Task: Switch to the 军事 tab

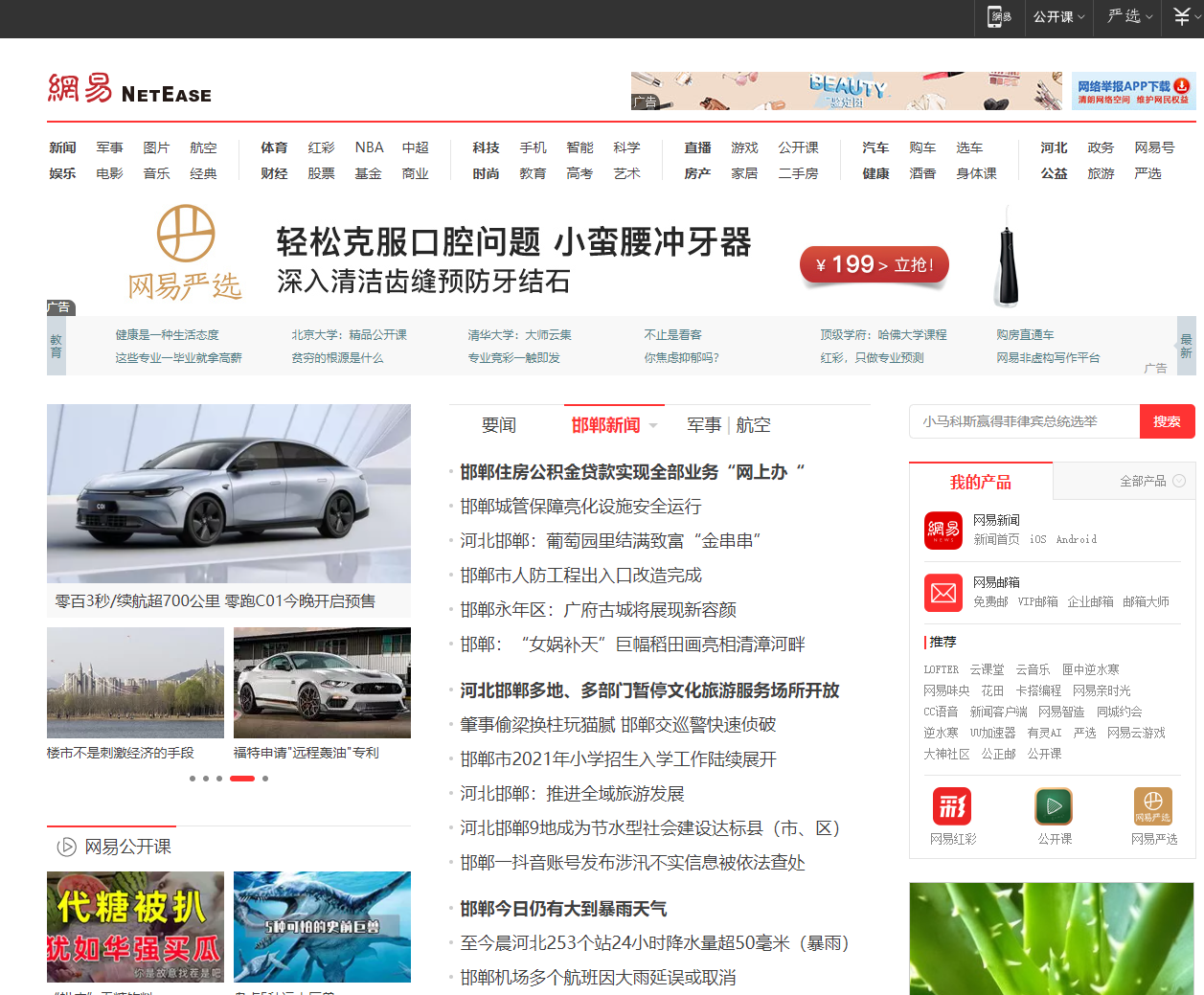Action: coord(704,425)
